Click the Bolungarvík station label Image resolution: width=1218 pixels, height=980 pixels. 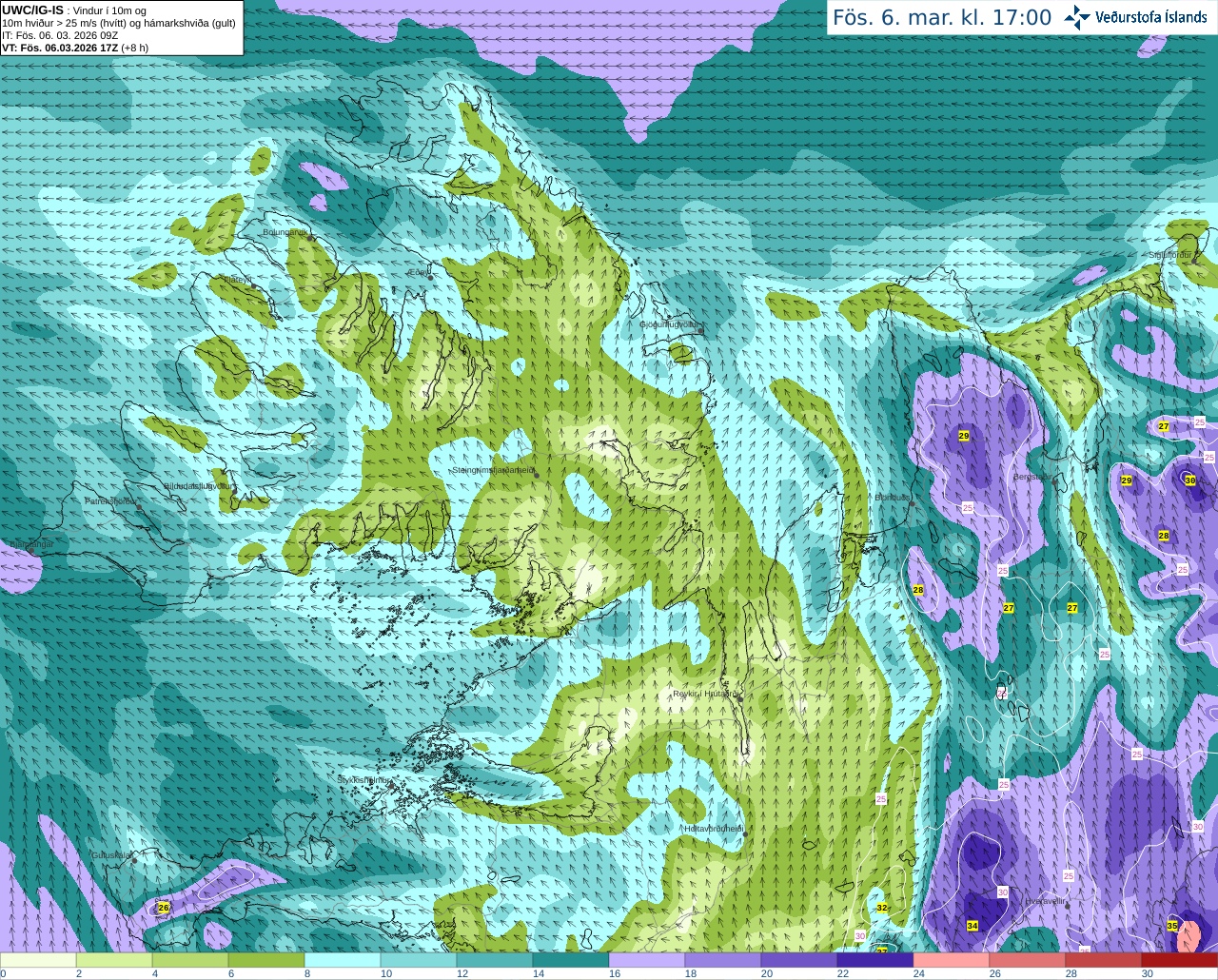[x=285, y=231]
